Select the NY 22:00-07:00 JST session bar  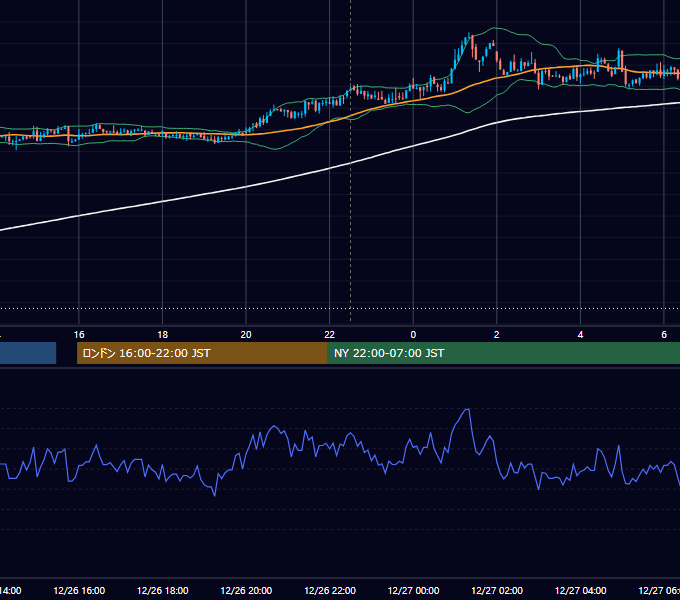[x=503, y=353]
